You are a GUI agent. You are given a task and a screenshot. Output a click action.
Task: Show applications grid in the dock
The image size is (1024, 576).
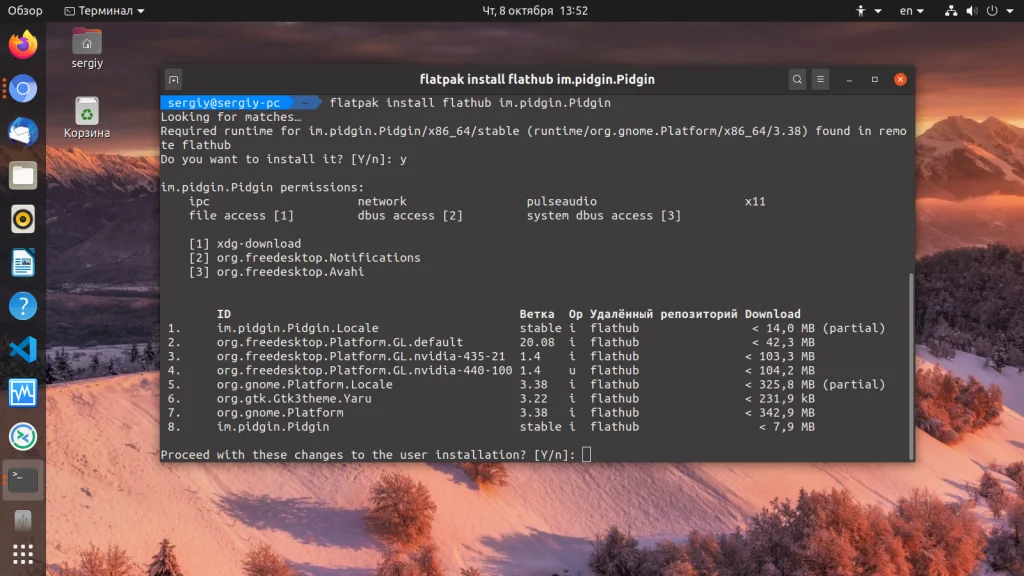[23, 554]
